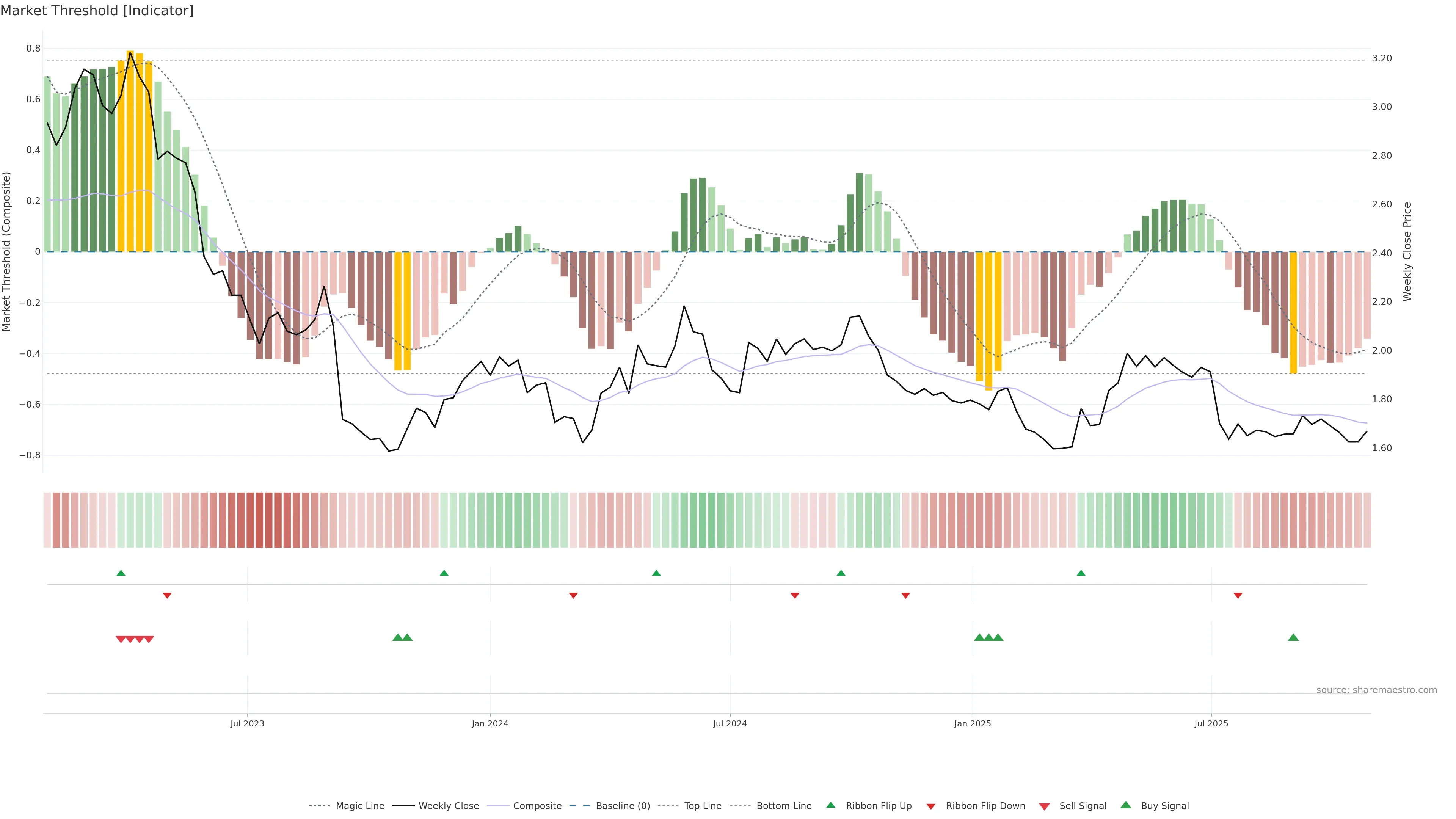Screen dimensions: 1456x819
Task: Select the first Ribbon Flip Up marker
Action: tap(121, 573)
